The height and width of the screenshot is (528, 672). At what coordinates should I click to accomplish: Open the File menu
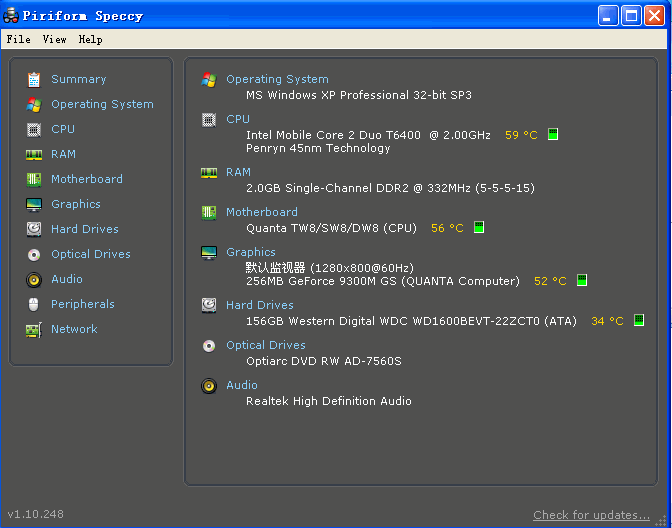(x=18, y=39)
